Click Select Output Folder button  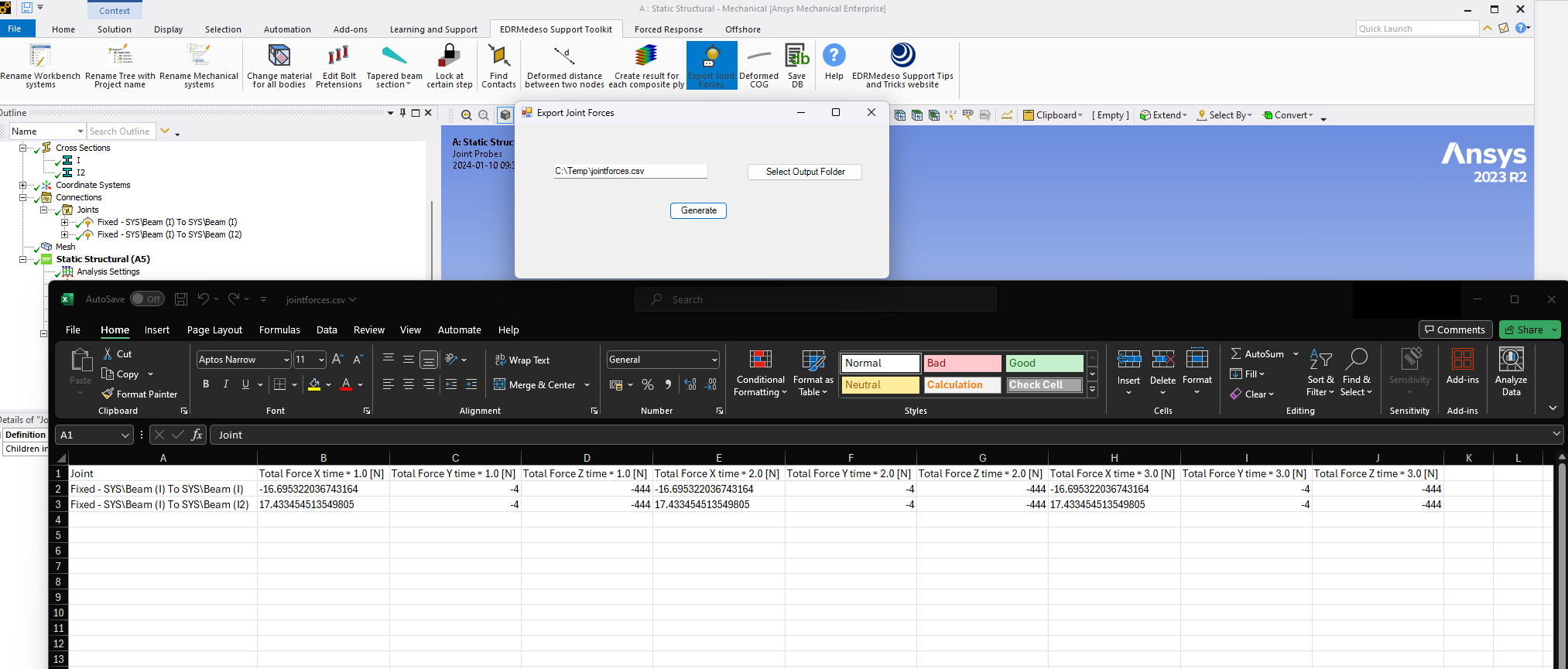[x=805, y=172]
